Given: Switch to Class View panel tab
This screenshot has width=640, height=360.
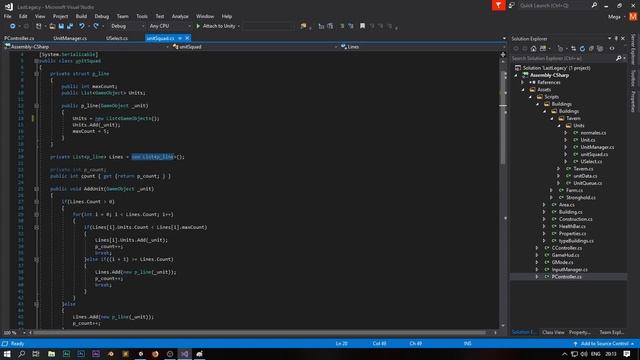Looking at the screenshot, I should pyautogui.click(x=553, y=332).
